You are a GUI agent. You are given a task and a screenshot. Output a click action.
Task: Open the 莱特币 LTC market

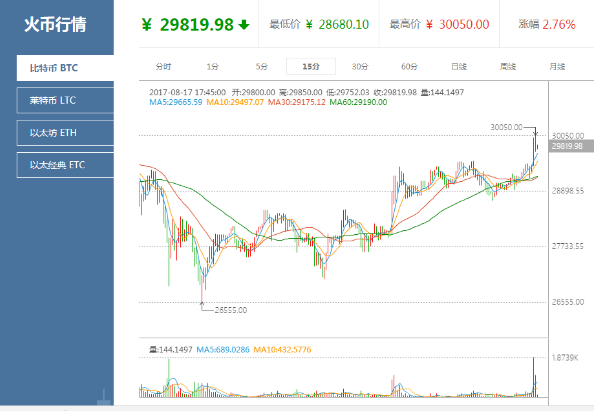click(65, 101)
